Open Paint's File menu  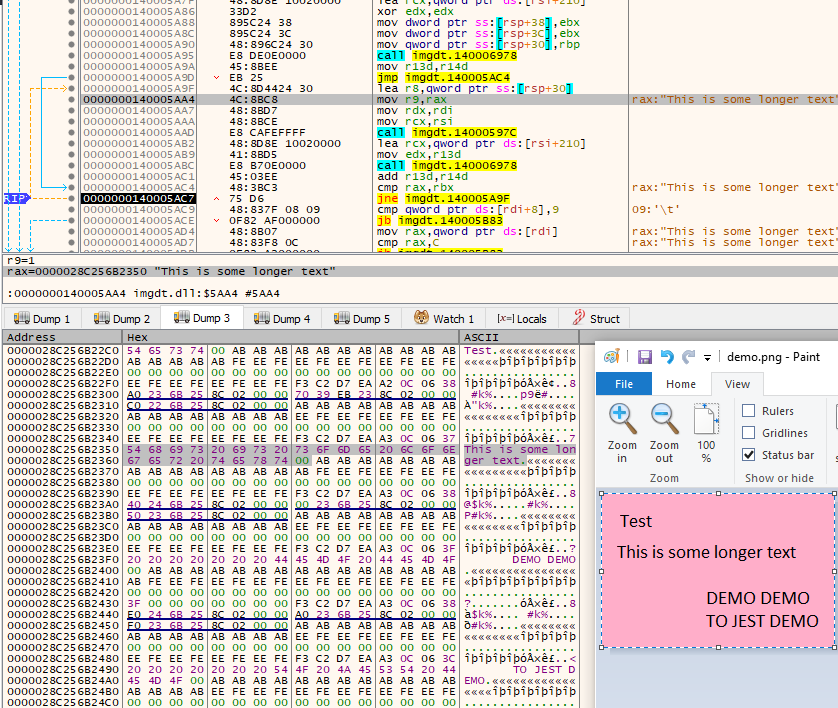pos(624,384)
